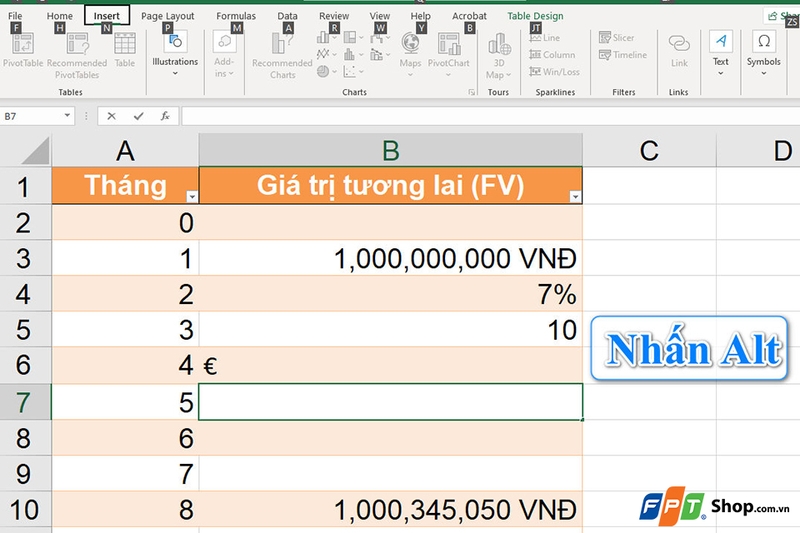800x533 pixels.
Task: Expand the scatter chart dropdown arrow
Action: pyautogui.click(x=361, y=72)
